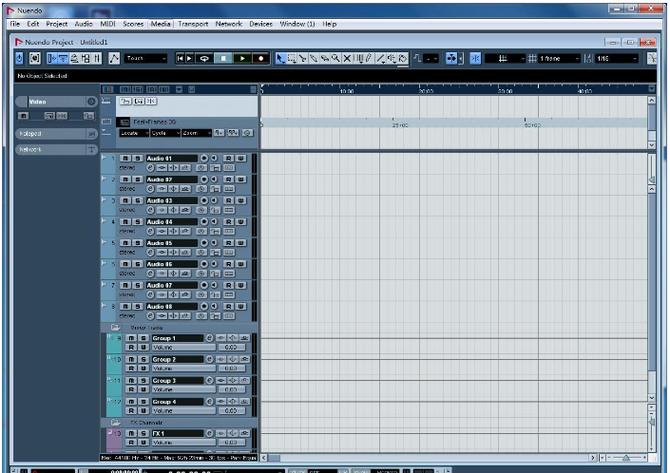The image size is (670, 473).
Task: Open the Zoom dropdown on marker track
Action: click(x=197, y=133)
